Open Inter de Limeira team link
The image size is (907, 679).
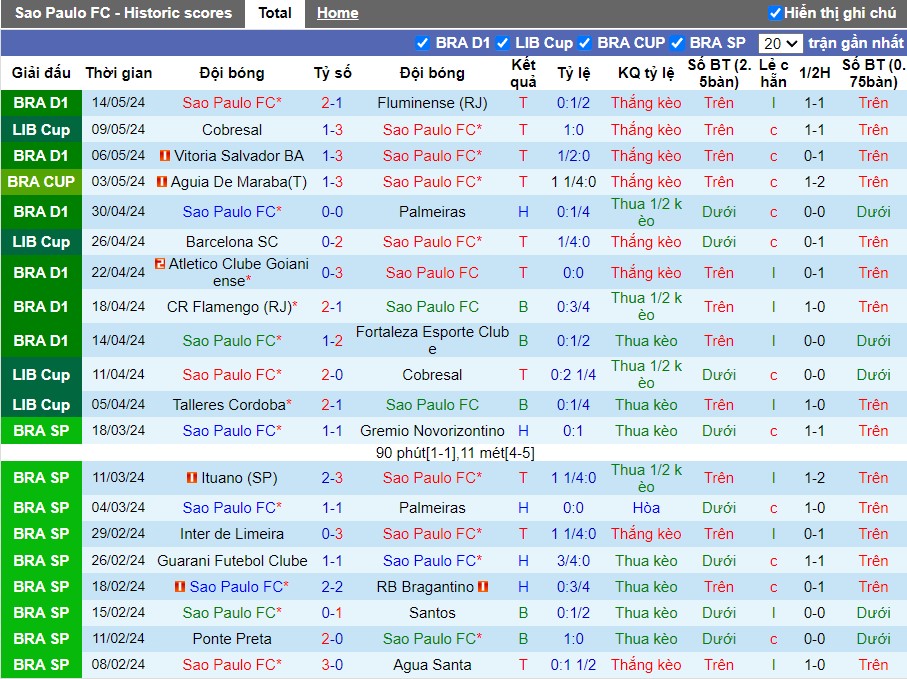[x=232, y=534]
